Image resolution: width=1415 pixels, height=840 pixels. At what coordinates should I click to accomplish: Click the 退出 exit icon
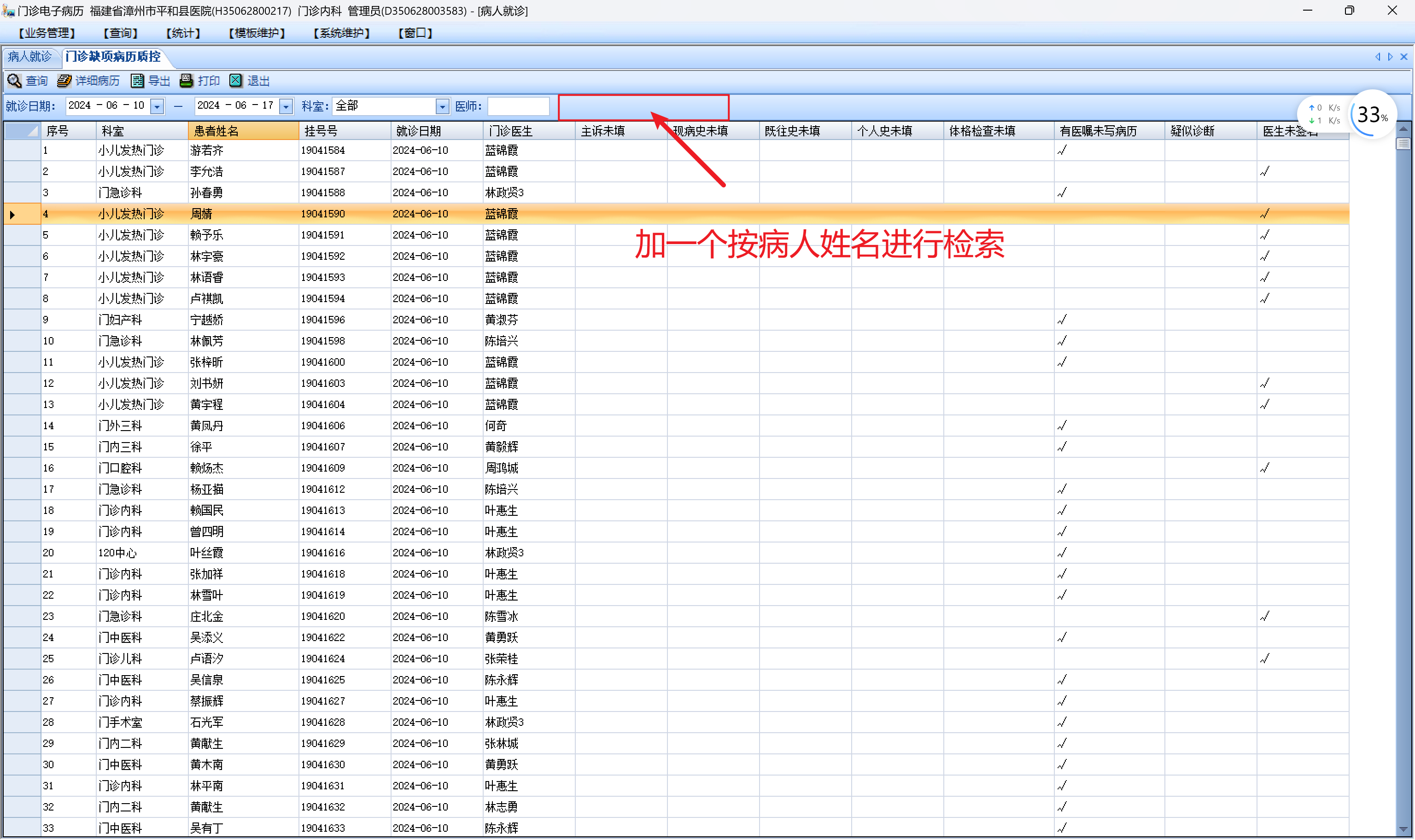pos(235,81)
